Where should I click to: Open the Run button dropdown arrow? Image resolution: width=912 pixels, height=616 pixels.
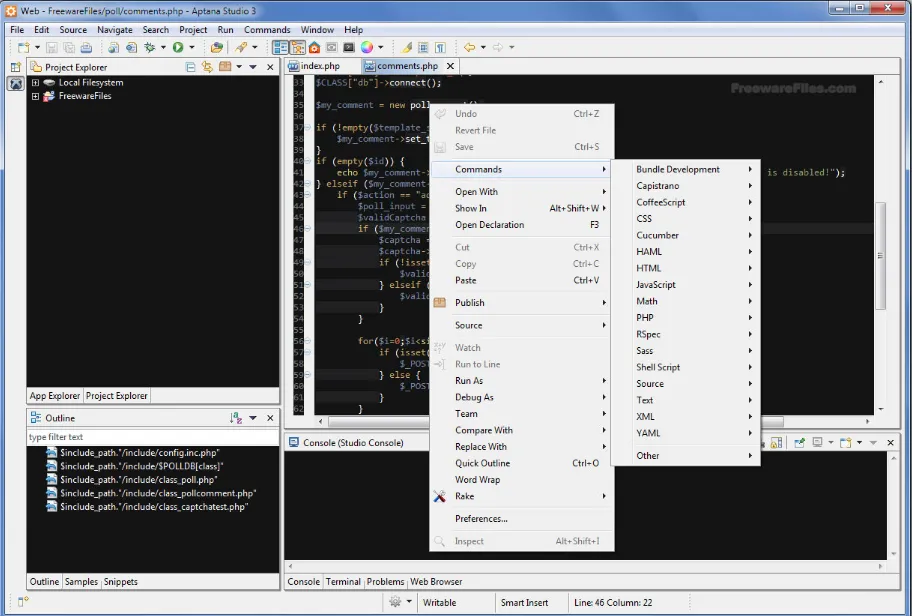click(191, 48)
